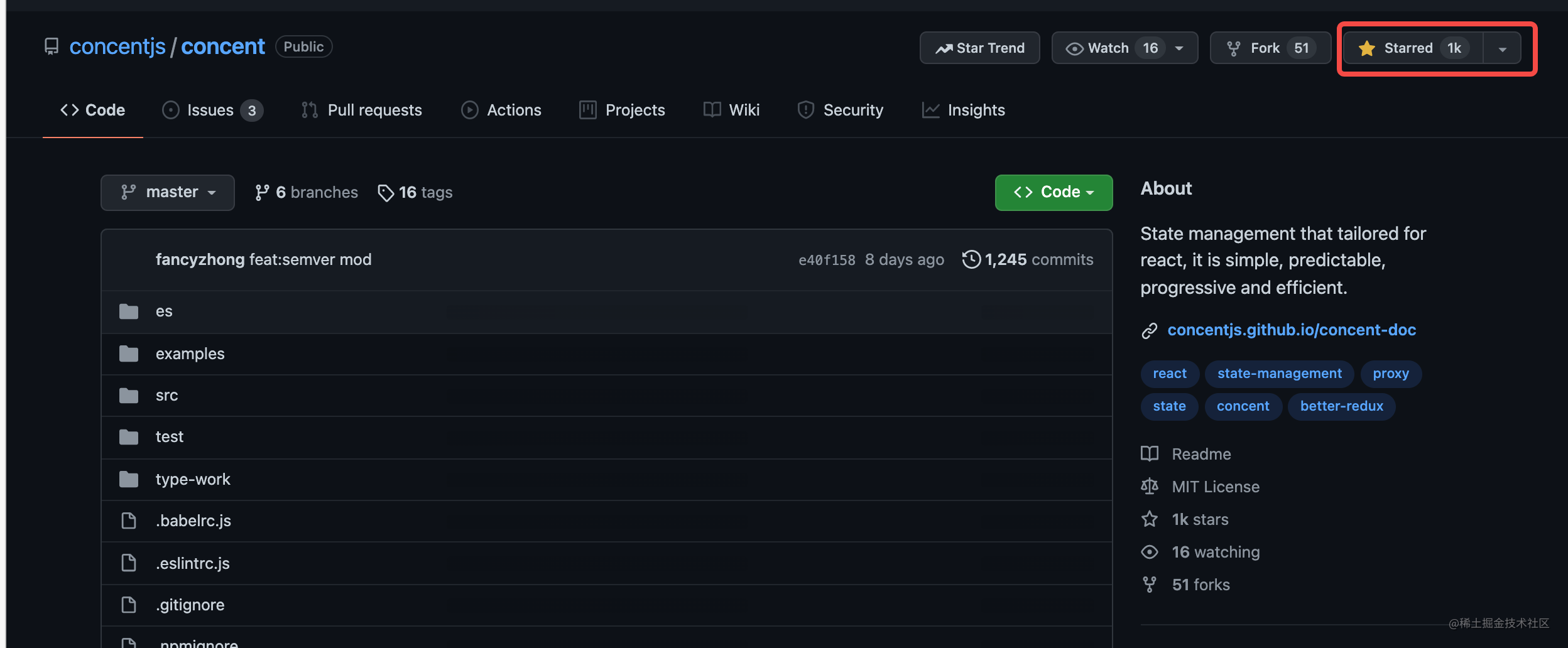The image size is (1568, 648).
Task: Expand the star lists dropdown arrow
Action: pos(1502,48)
